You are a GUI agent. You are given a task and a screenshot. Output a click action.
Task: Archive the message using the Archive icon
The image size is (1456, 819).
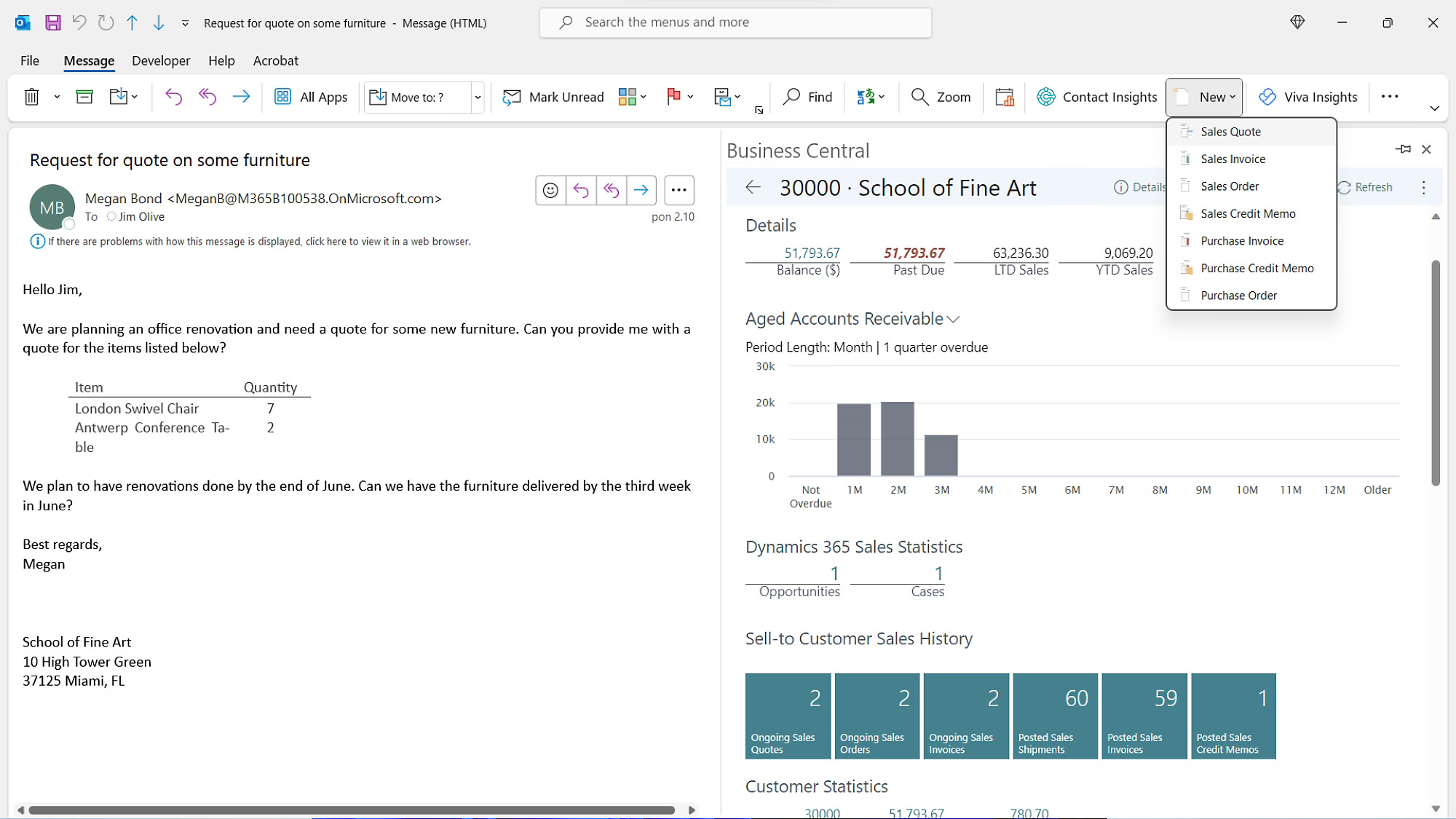(84, 96)
